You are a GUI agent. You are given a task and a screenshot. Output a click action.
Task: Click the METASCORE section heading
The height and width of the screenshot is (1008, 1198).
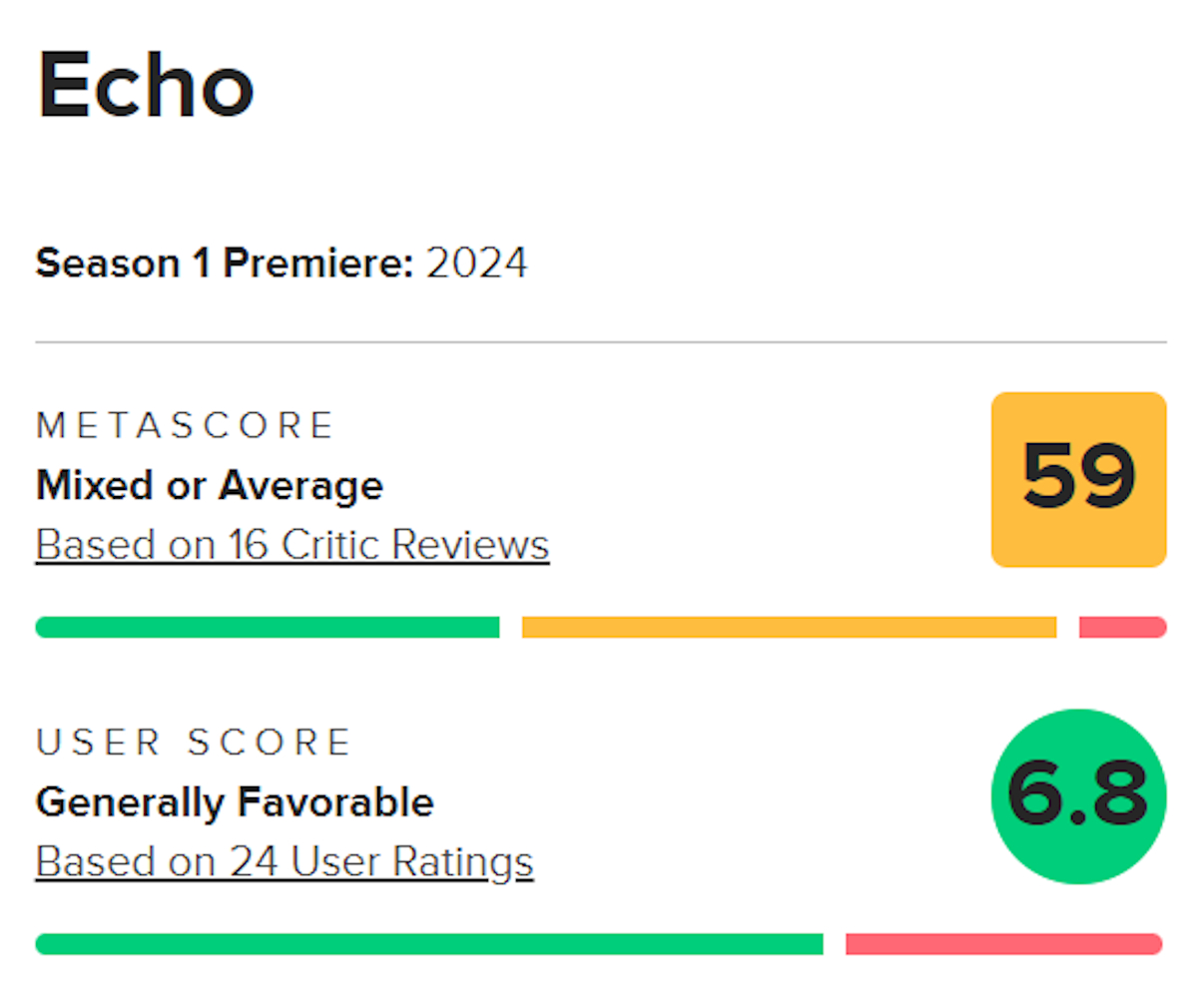click(x=186, y=424)
